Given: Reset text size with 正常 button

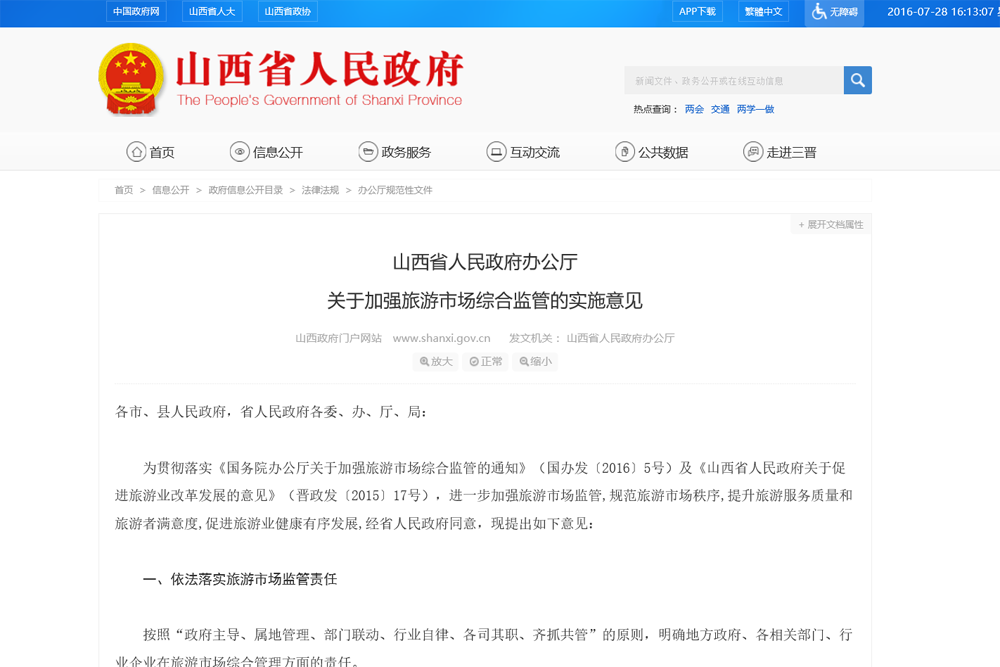Looking at the screenshot, I should [486, 362].
